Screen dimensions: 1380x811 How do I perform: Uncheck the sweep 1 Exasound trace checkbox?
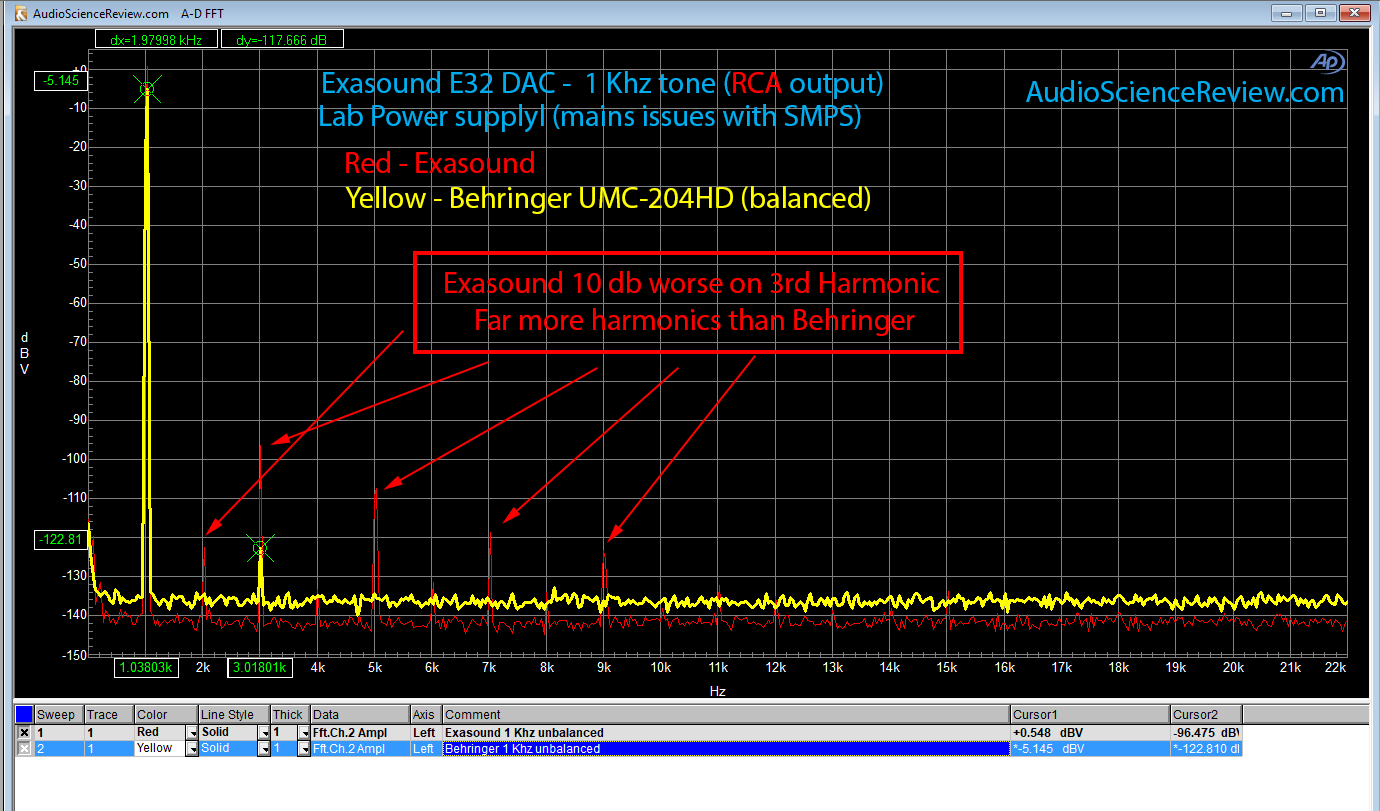pos(24,733)
